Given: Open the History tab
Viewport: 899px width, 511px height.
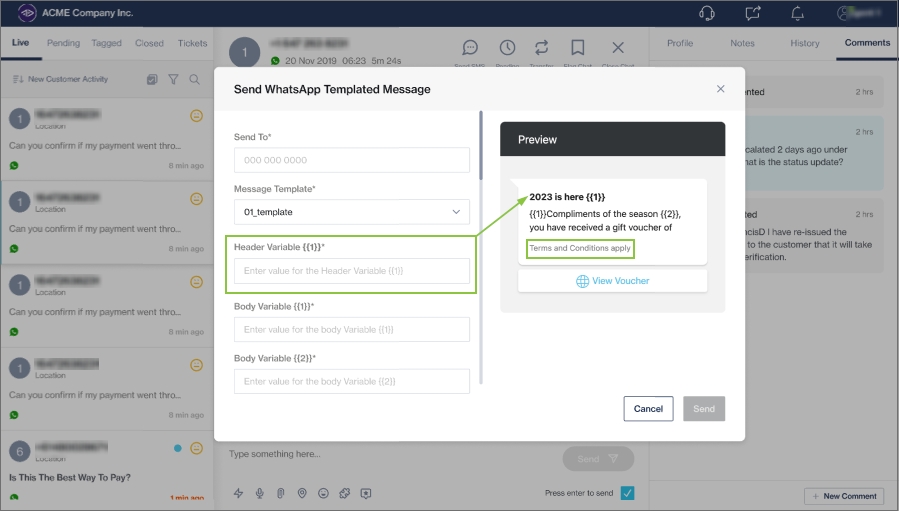Looking at the screenshot, I should [804, 43].
